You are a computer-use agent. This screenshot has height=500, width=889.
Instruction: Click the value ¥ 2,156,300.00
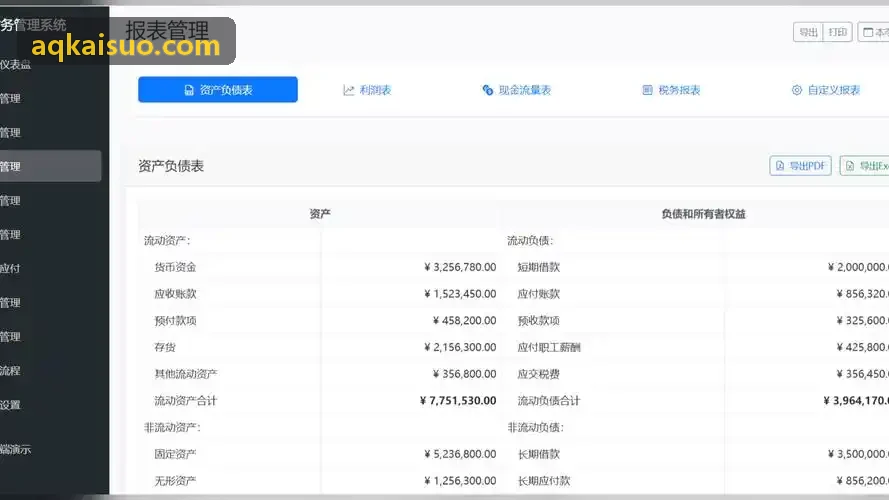click(460, 347)
